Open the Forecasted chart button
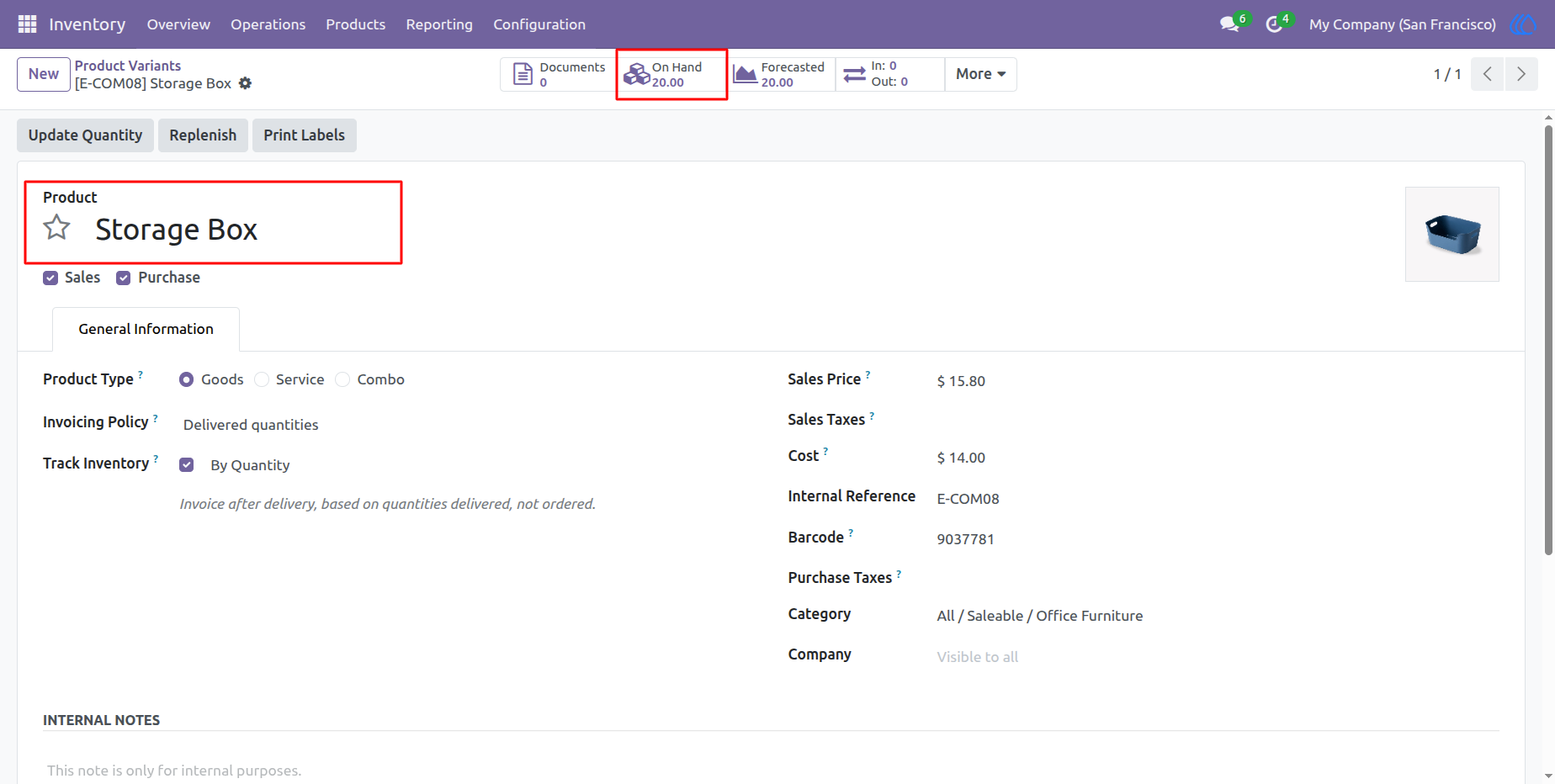Image resolution: width=1555 pixels, height=784 pixels. pos(781,74)
